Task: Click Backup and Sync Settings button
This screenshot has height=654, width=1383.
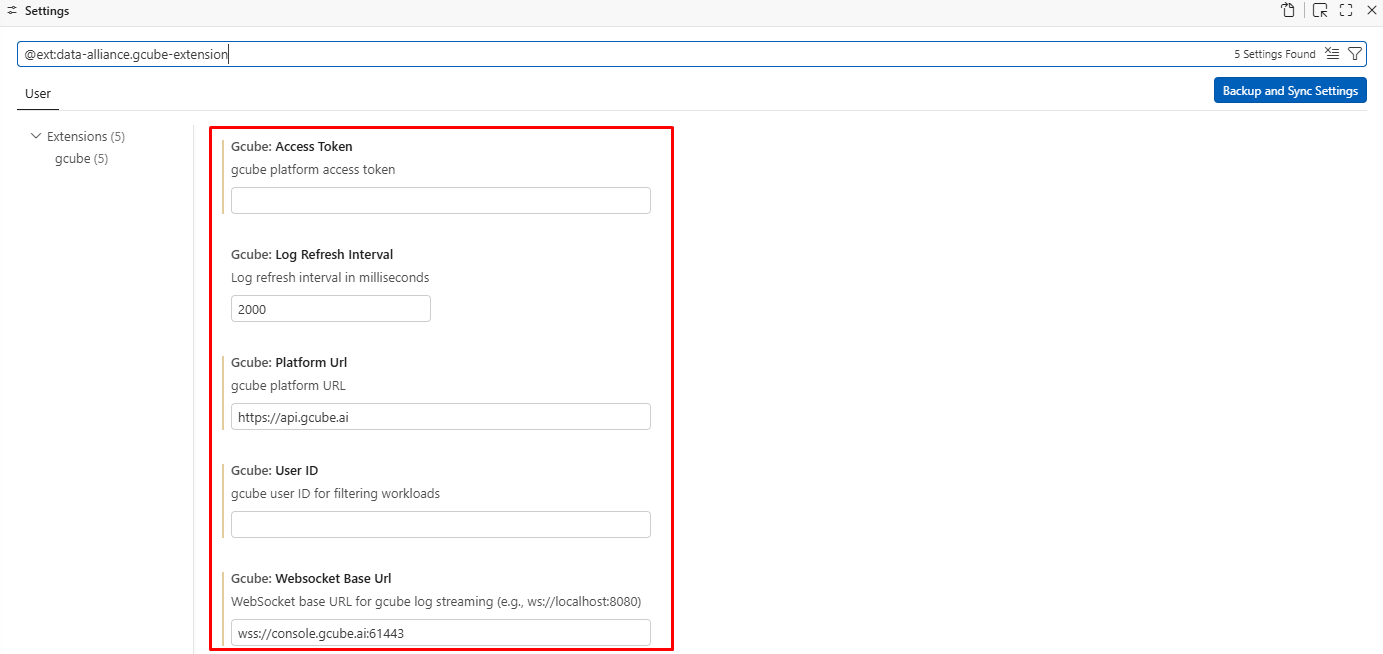Action: pyautogui.click(x=1290, y=90)
